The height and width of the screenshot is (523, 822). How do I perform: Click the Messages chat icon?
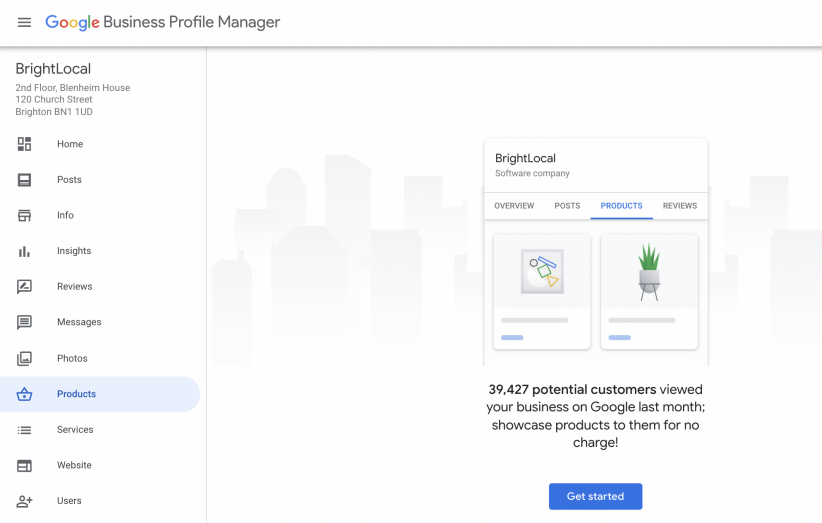coord(24,322)
